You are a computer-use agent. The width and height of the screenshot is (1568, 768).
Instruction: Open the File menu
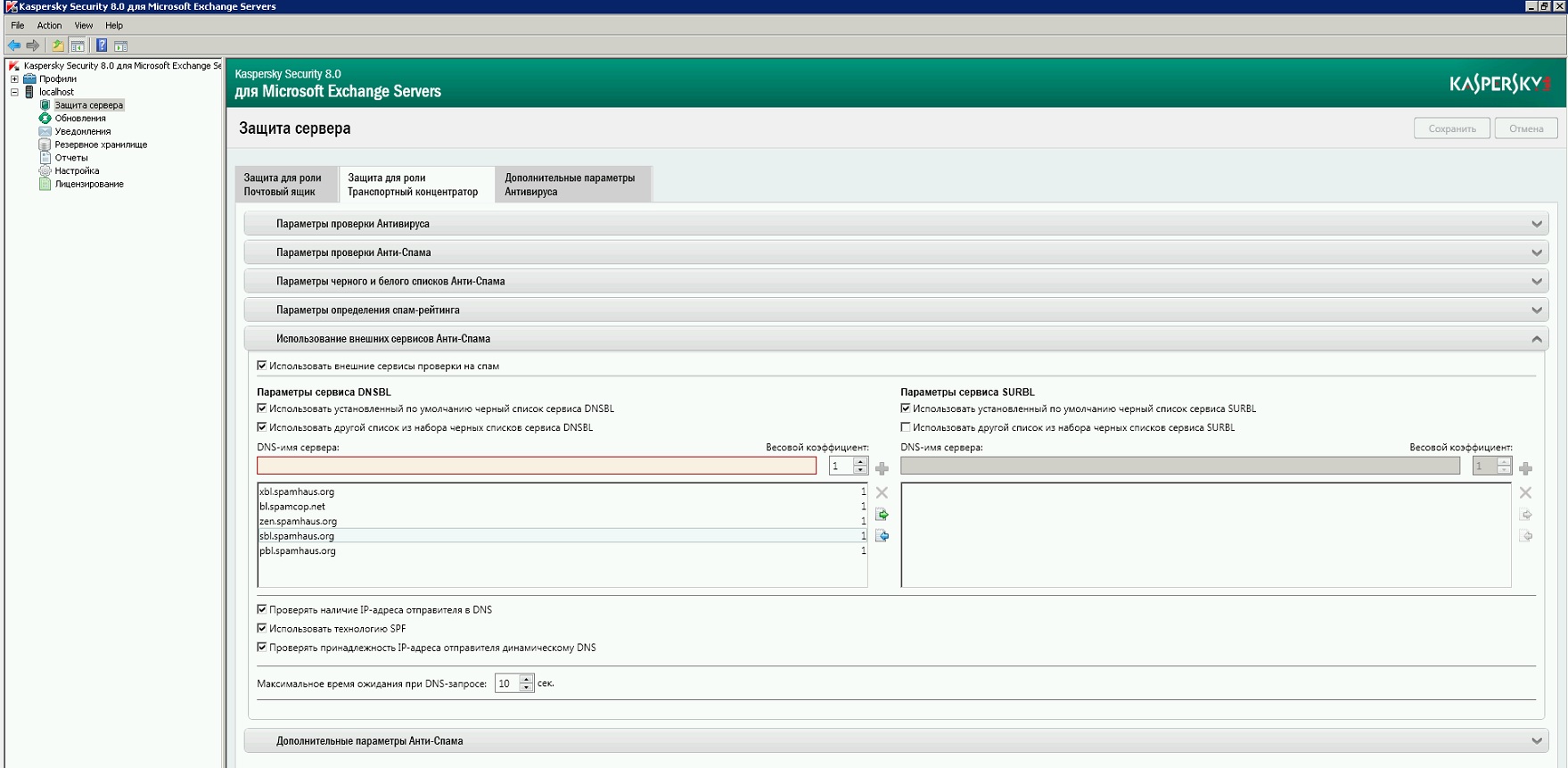tap(18, 25)
